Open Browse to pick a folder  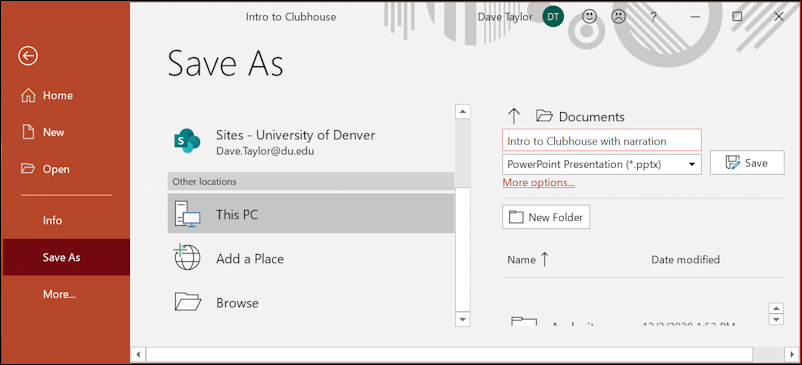(310, 303)
